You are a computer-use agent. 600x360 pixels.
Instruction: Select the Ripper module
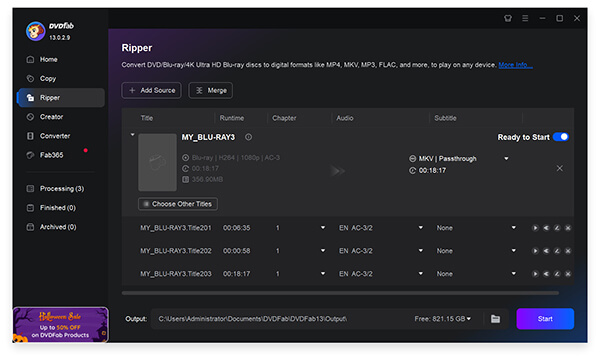(x=60, y=98)
